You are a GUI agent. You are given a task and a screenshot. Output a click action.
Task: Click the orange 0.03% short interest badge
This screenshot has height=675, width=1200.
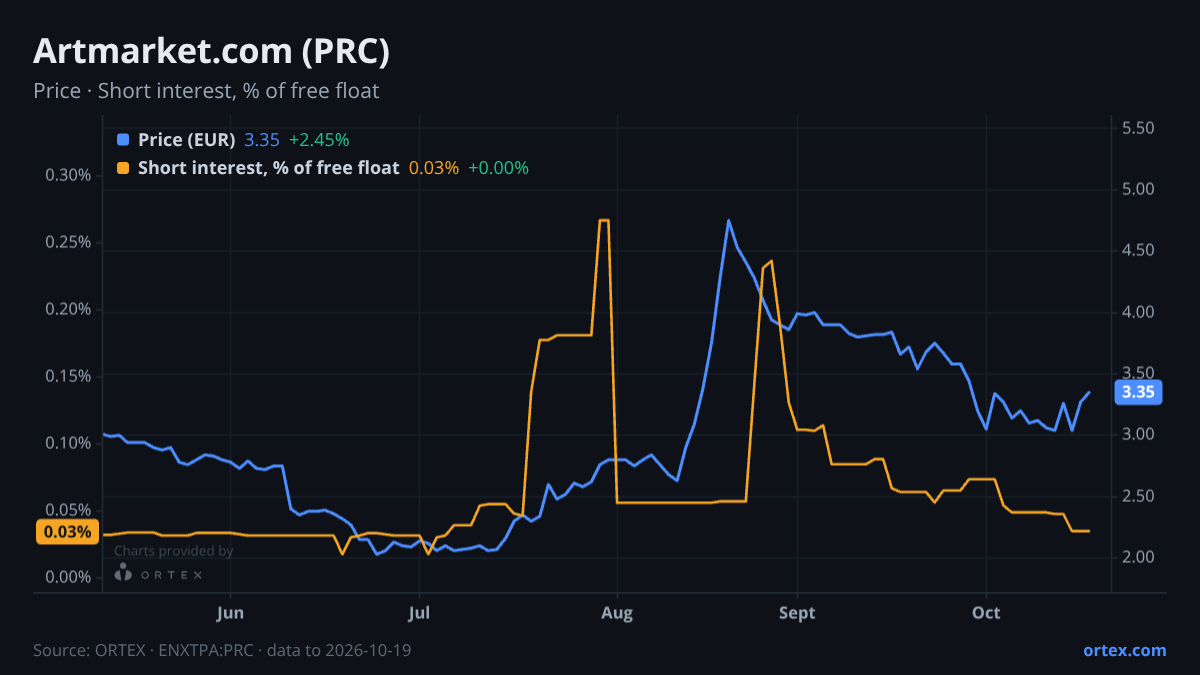tap(67, 532)
